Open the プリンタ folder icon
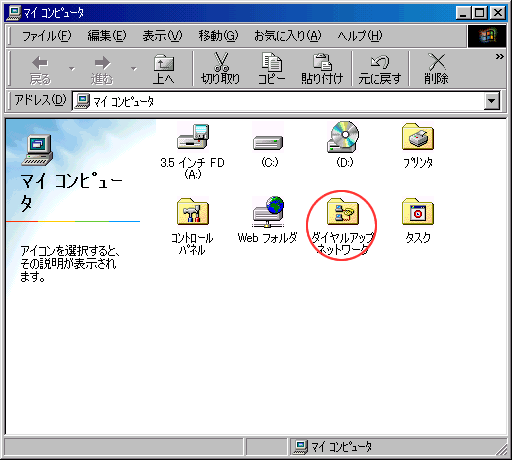This screenshot has width=512, height=460. 418,137
